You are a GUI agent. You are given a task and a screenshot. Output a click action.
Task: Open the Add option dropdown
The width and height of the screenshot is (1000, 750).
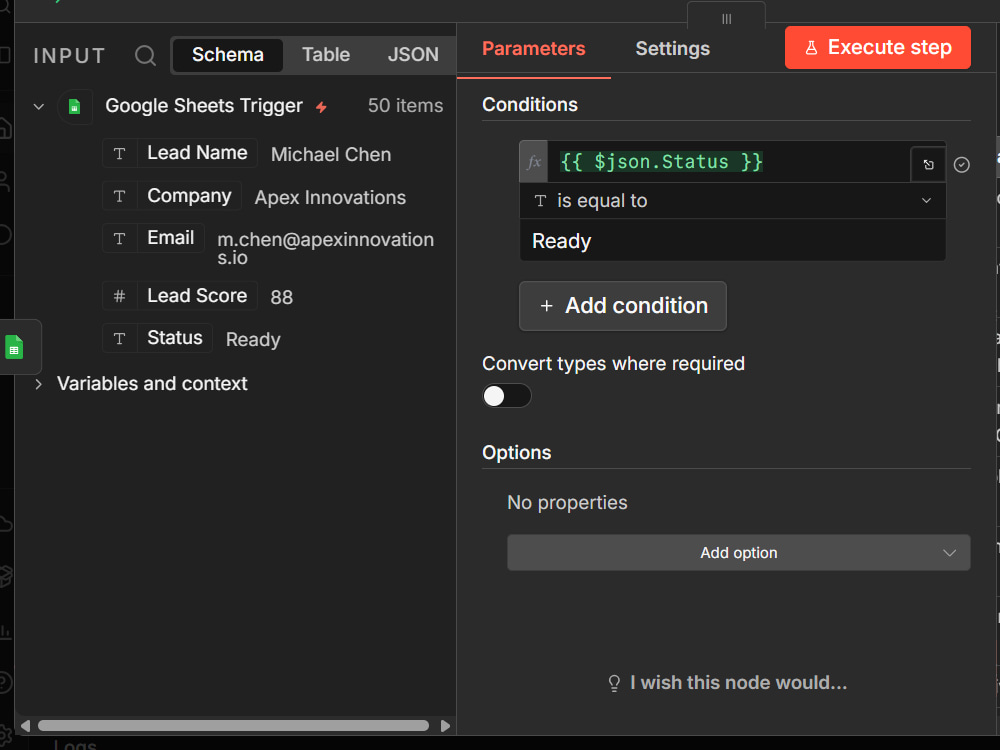point(739,552)
